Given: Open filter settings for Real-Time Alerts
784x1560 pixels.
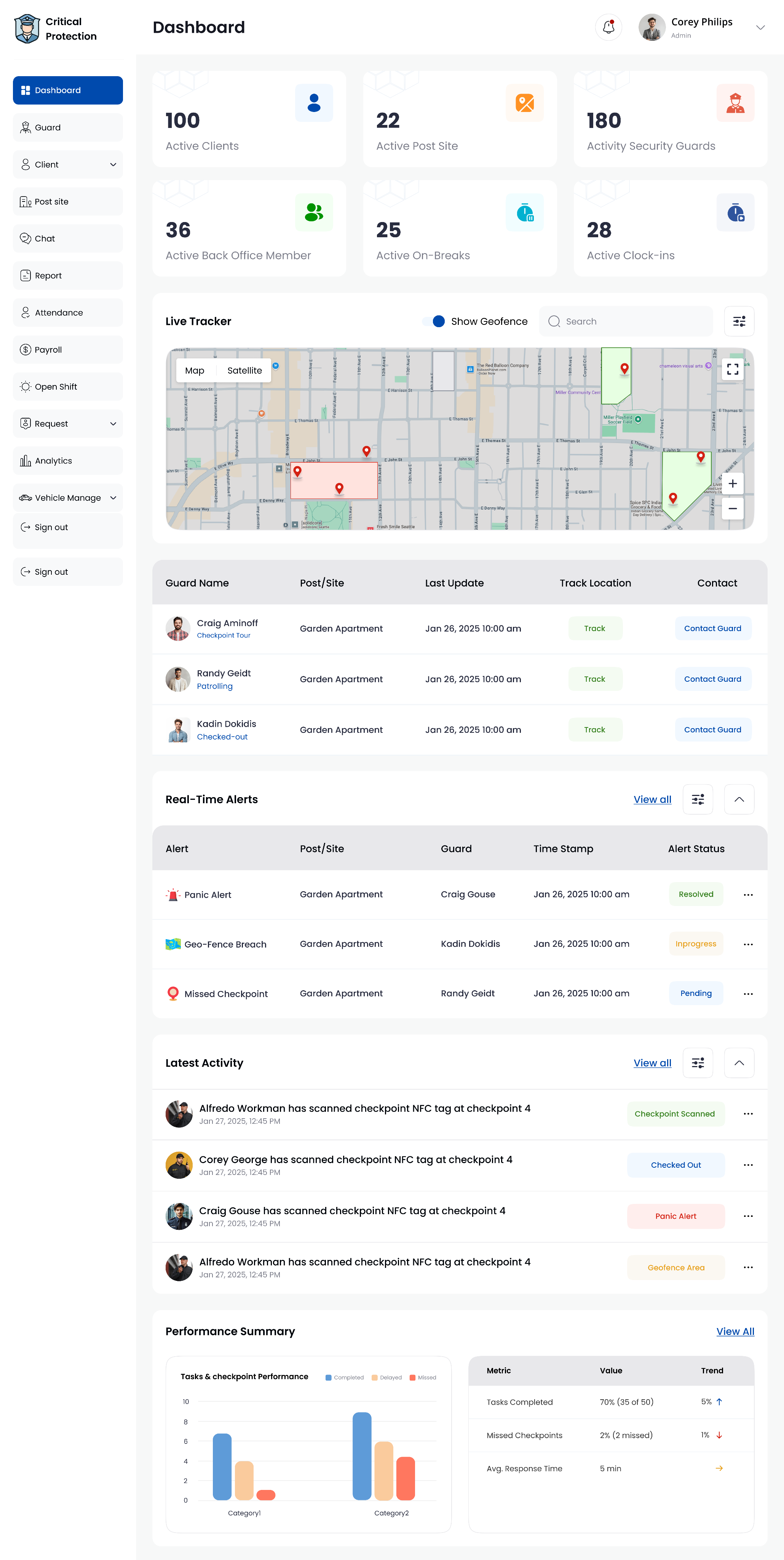Looking at the screenshot, I should [698, 799].
